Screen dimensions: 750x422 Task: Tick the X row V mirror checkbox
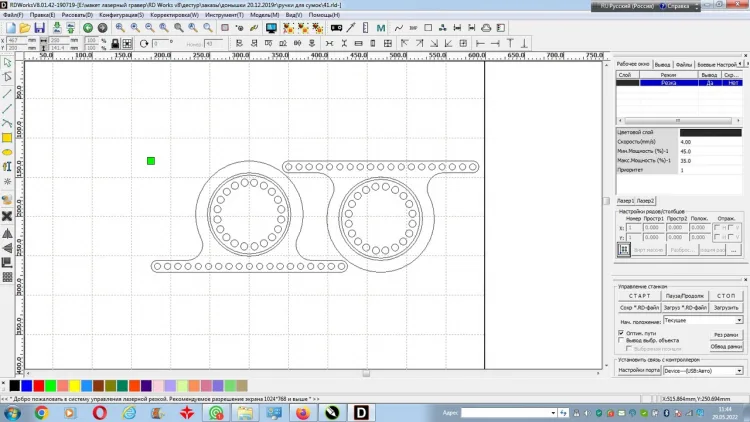(730, 228)
